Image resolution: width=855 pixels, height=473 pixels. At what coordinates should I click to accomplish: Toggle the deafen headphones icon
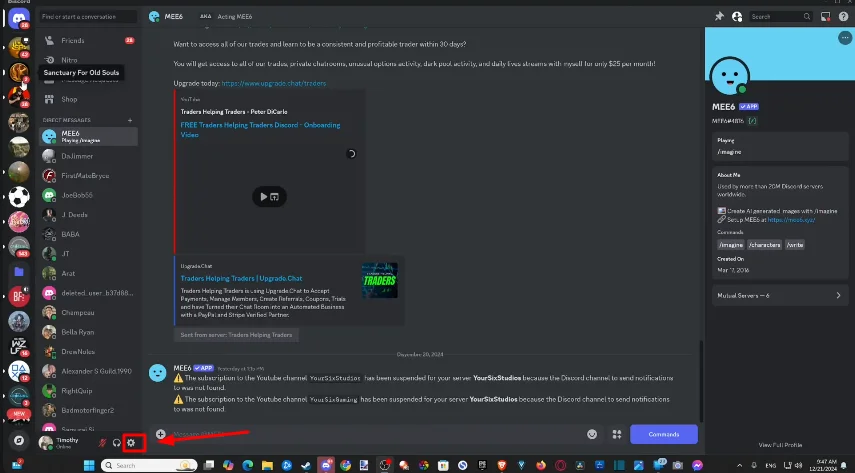[116, 442]
